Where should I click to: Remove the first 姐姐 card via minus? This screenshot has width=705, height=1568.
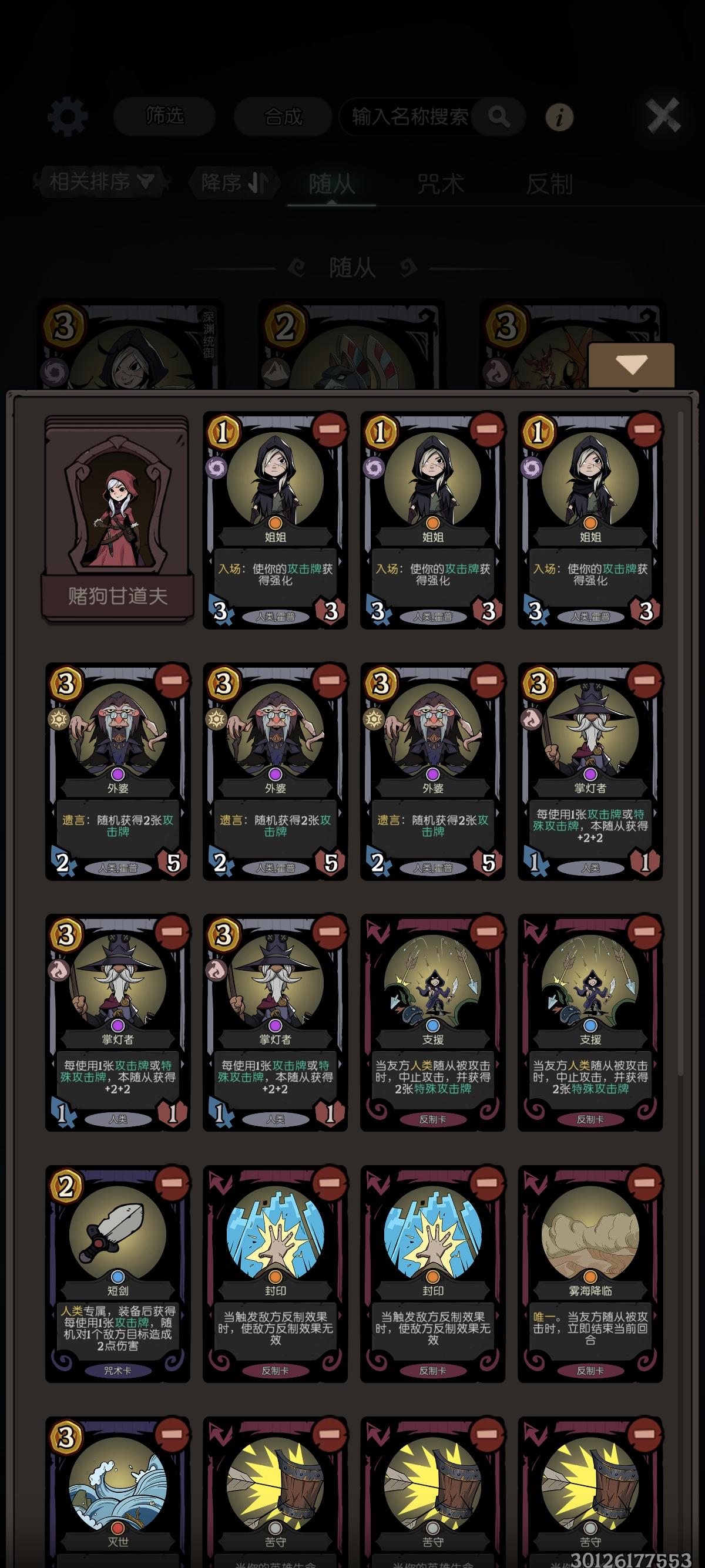pos(330,429)
